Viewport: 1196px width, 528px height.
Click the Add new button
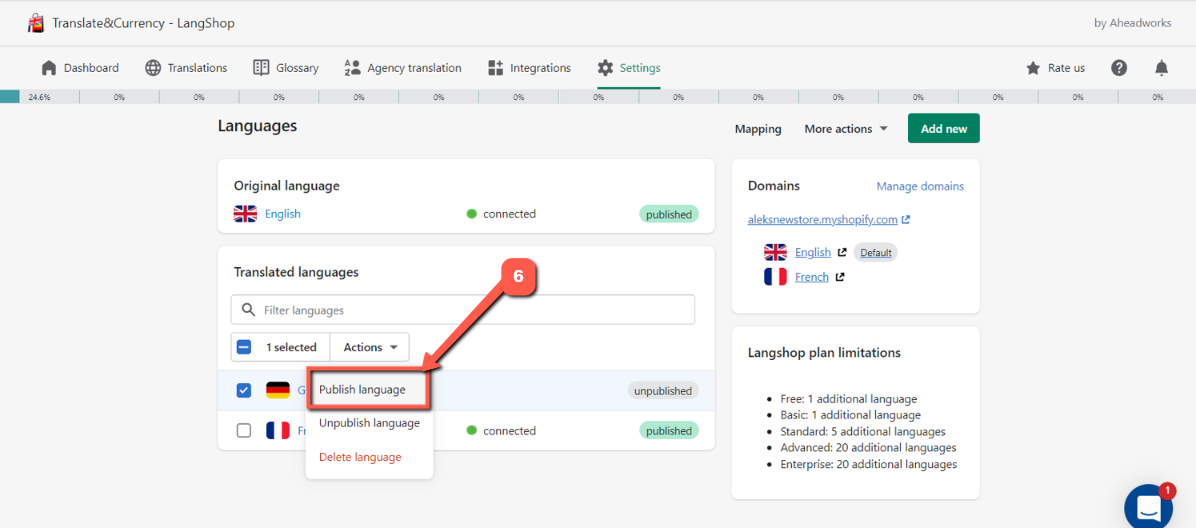tap(944, 129)
